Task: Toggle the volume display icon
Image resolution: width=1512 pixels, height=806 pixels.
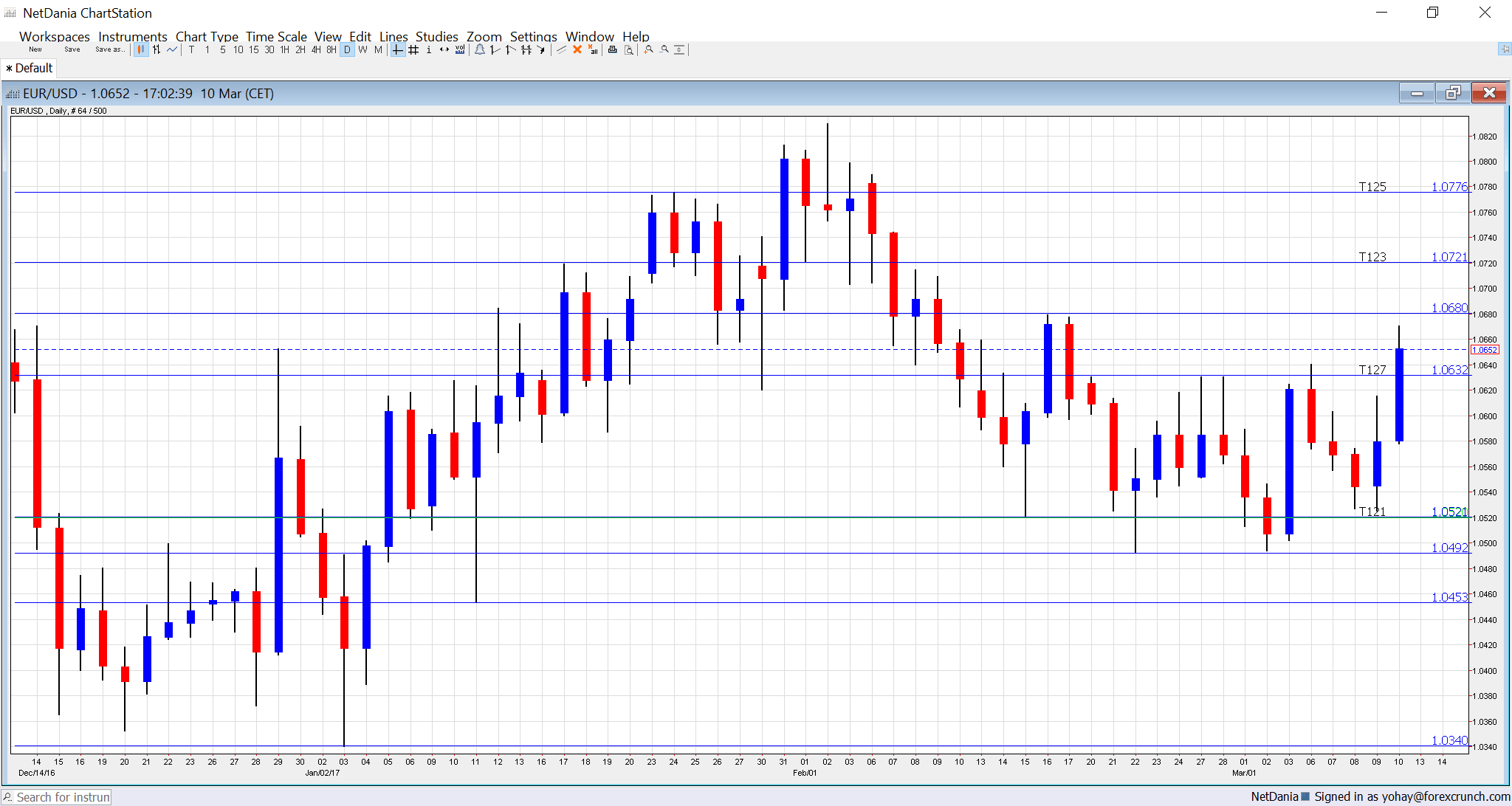Action: (x=460, y=49)
